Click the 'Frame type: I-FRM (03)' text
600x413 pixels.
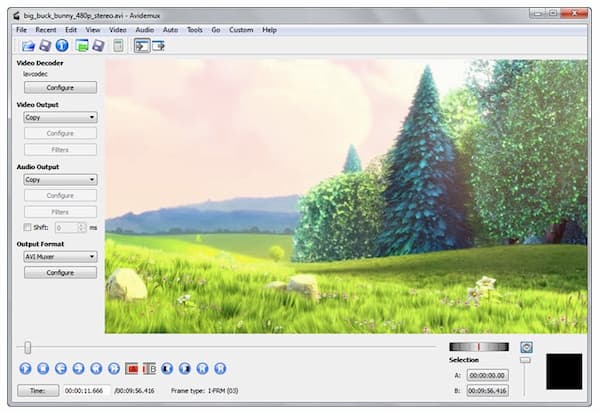[x=205, y=391]
